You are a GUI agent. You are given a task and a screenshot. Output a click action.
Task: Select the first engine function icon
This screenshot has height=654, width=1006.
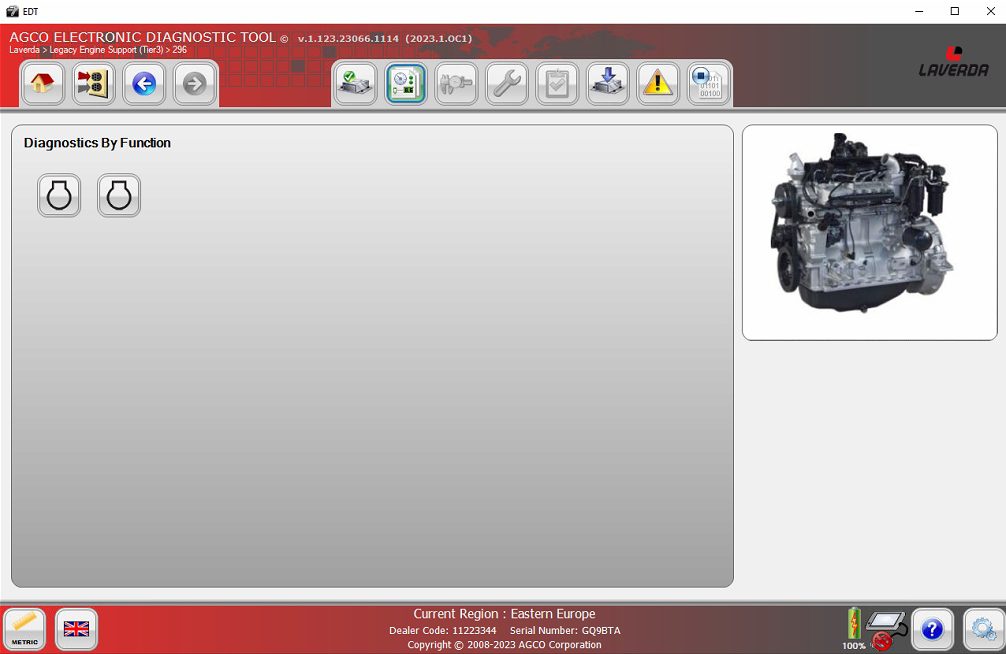pyautogui.click(x=58, y=195)
